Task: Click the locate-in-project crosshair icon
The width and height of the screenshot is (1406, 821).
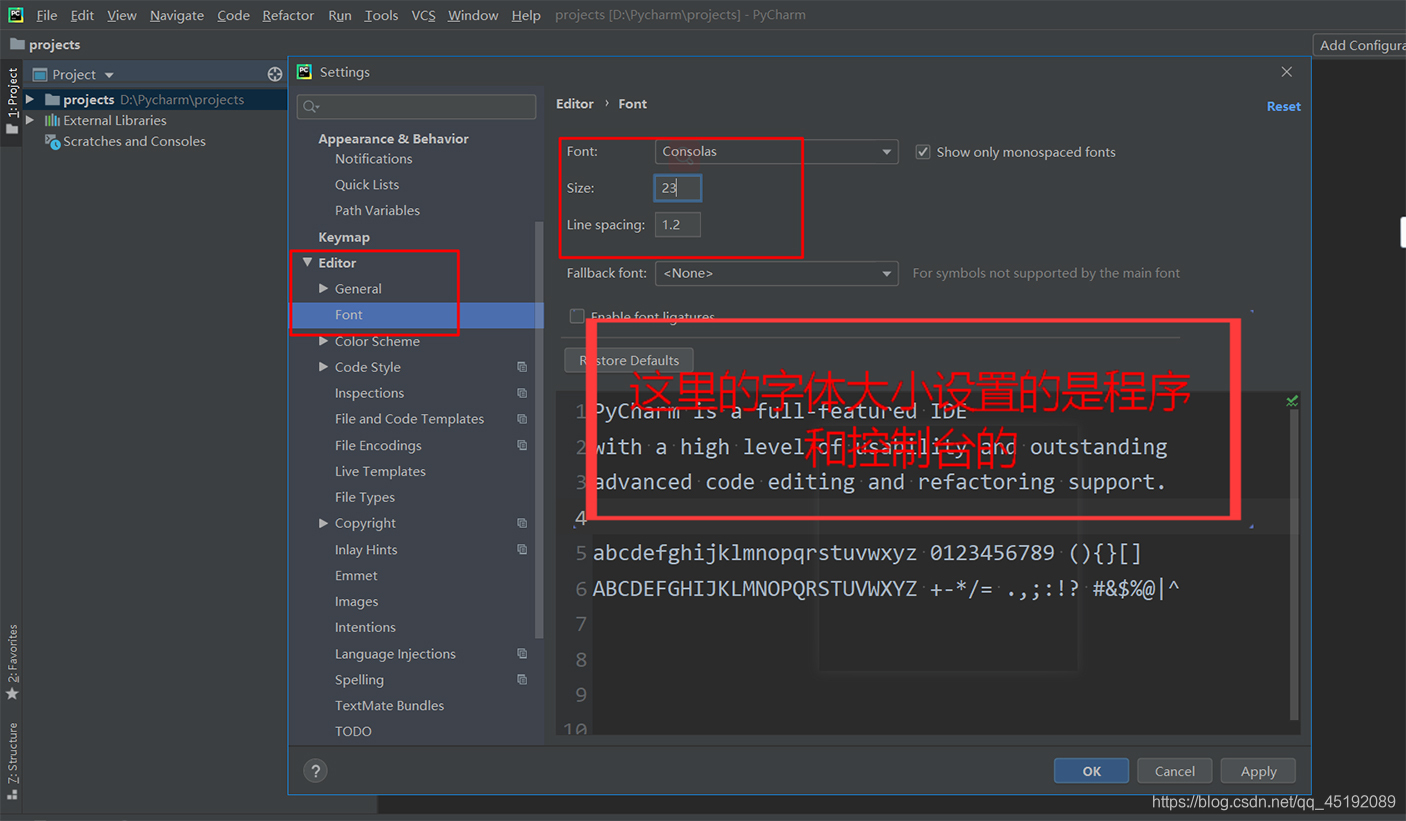Action: [x=275, y=74]
